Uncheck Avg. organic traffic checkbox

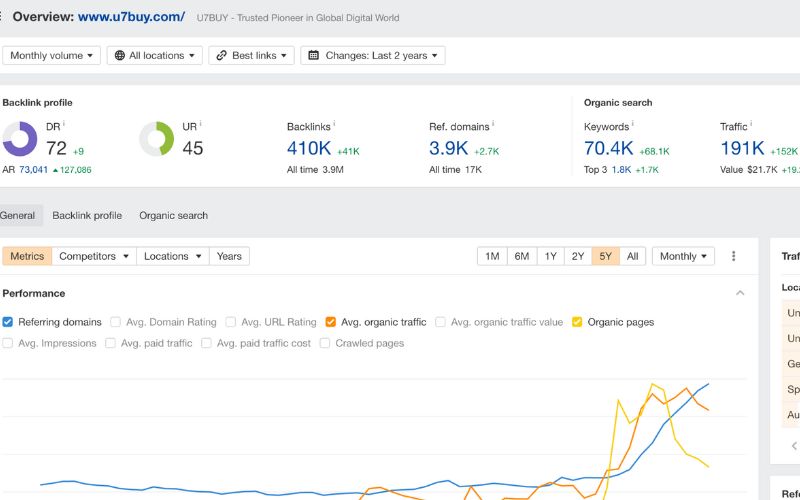[x=331, y=322]
